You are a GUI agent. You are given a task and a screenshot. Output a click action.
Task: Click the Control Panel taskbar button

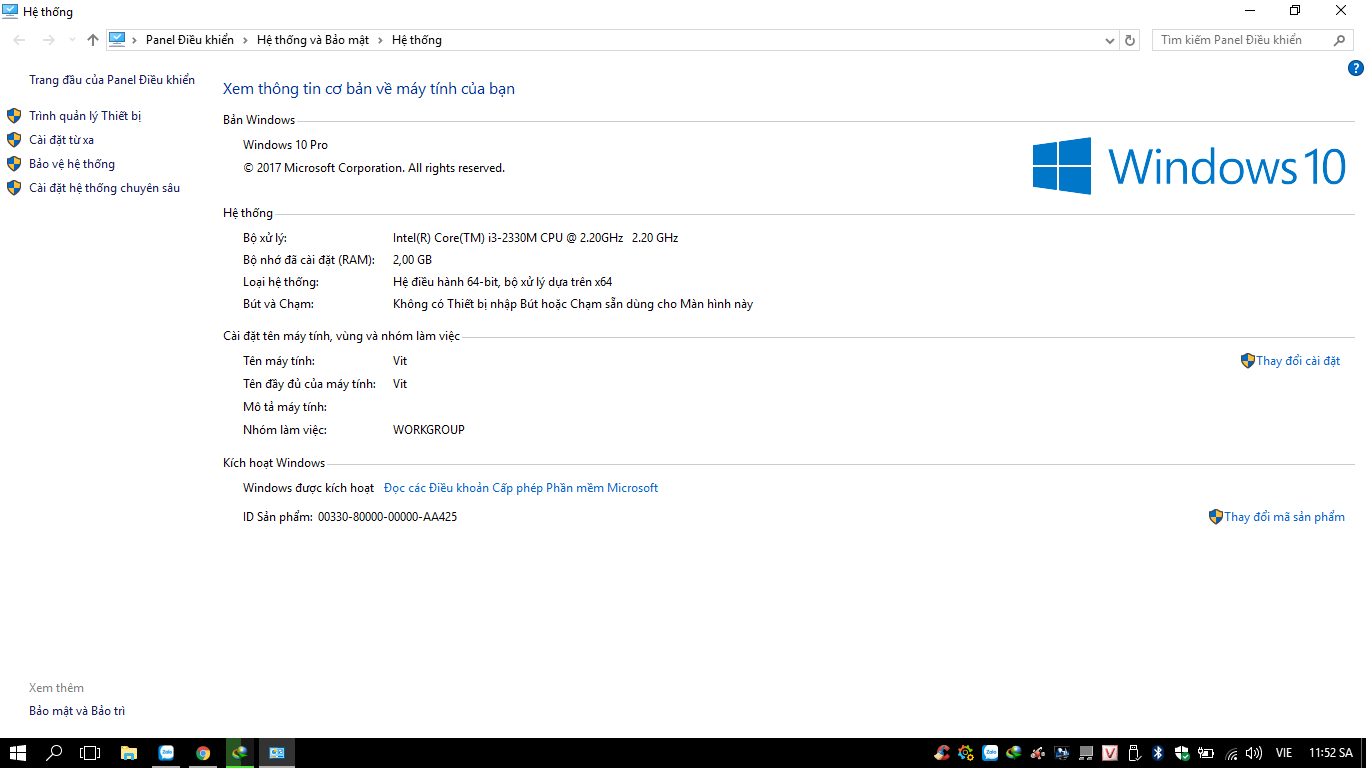(277, 753)
